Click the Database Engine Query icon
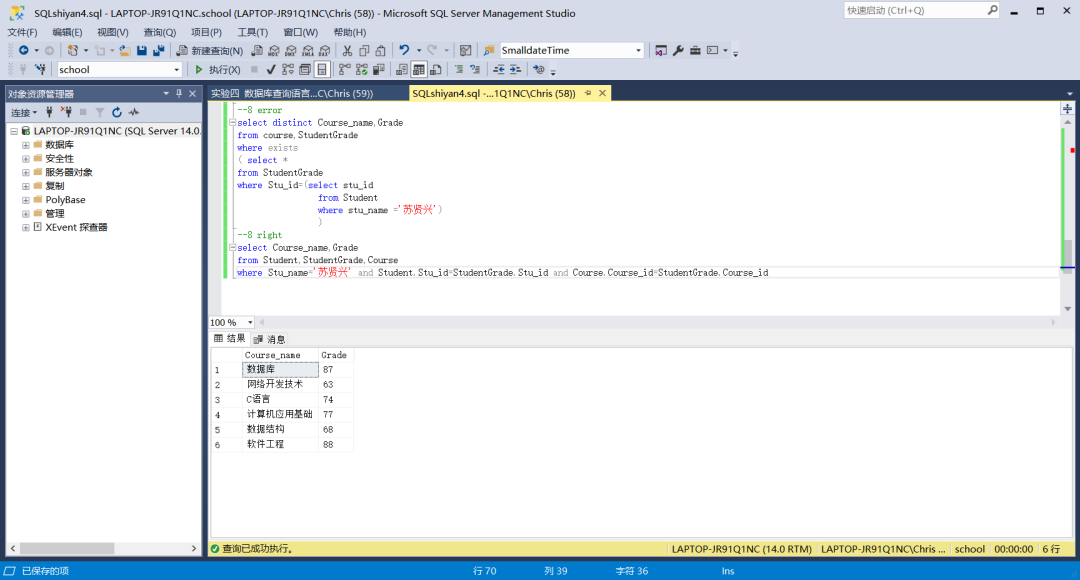This screenshot has height=580, width=1080. (257, 50)
